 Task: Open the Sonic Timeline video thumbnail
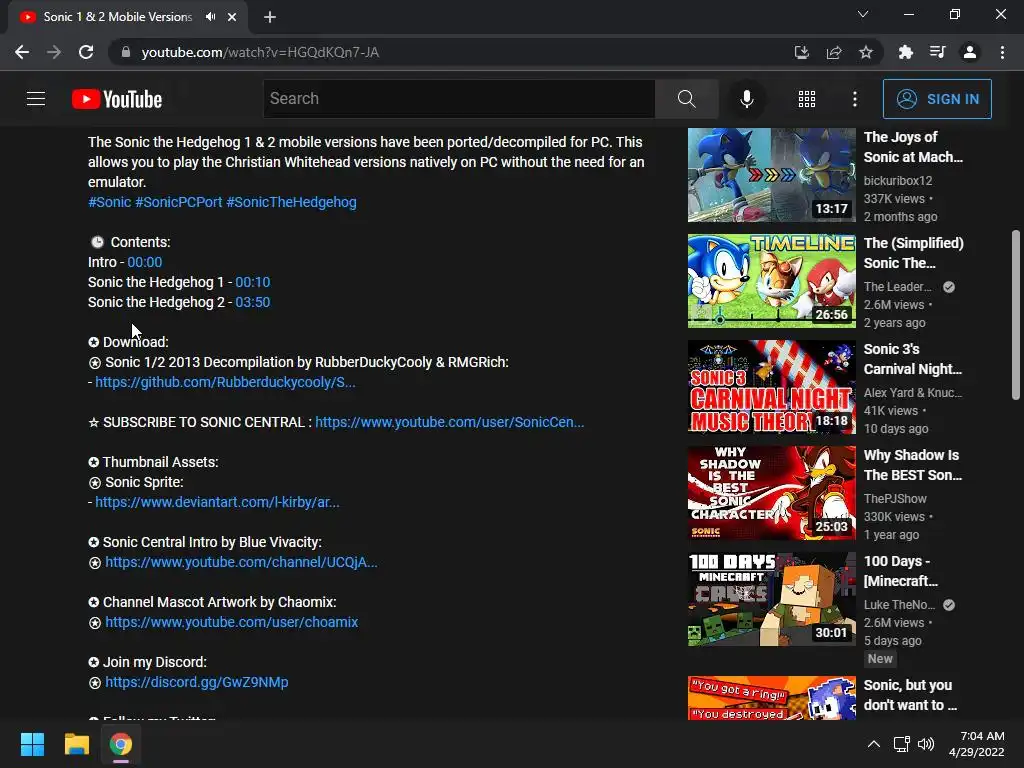tap(771, 281)
